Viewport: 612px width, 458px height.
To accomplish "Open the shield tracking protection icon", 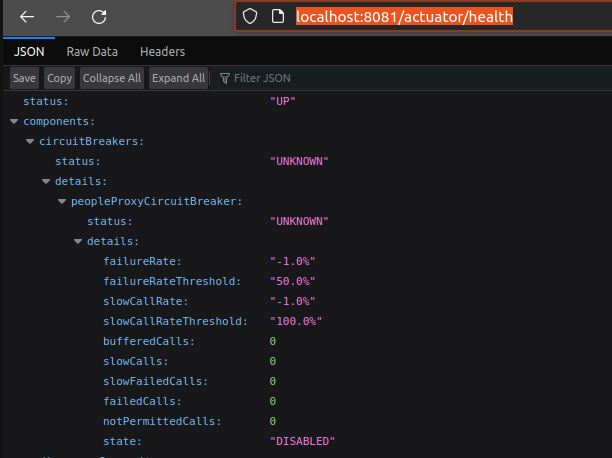I will [x=250, y=16].
